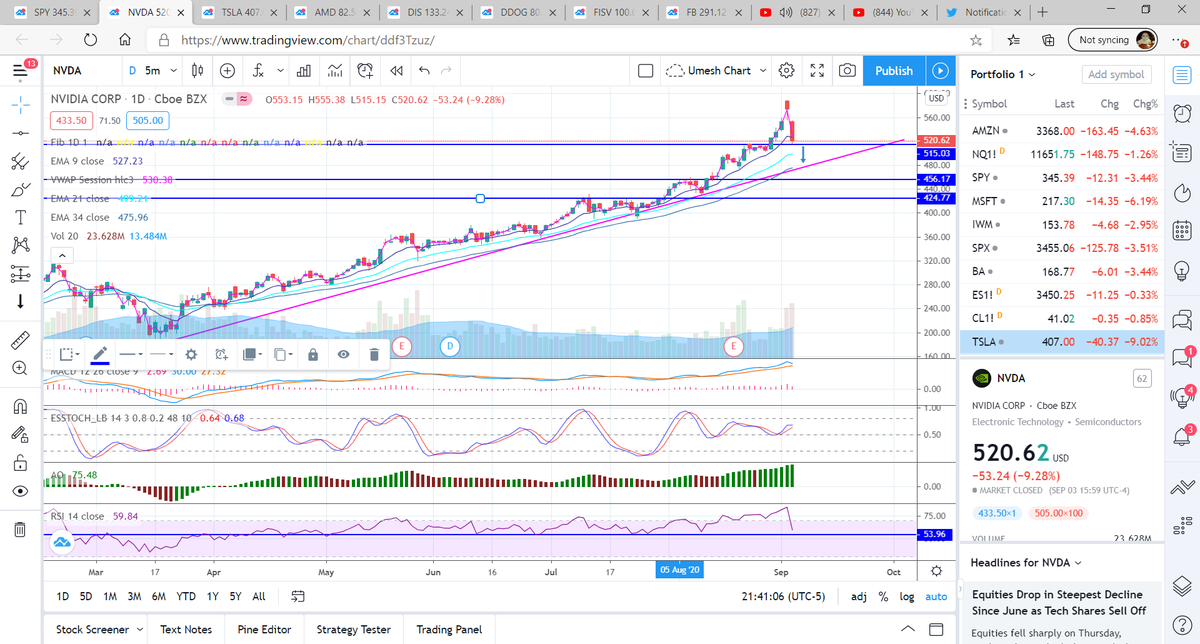Toggle adj price adjustment

pyautogui.click(x=858, y=596)
